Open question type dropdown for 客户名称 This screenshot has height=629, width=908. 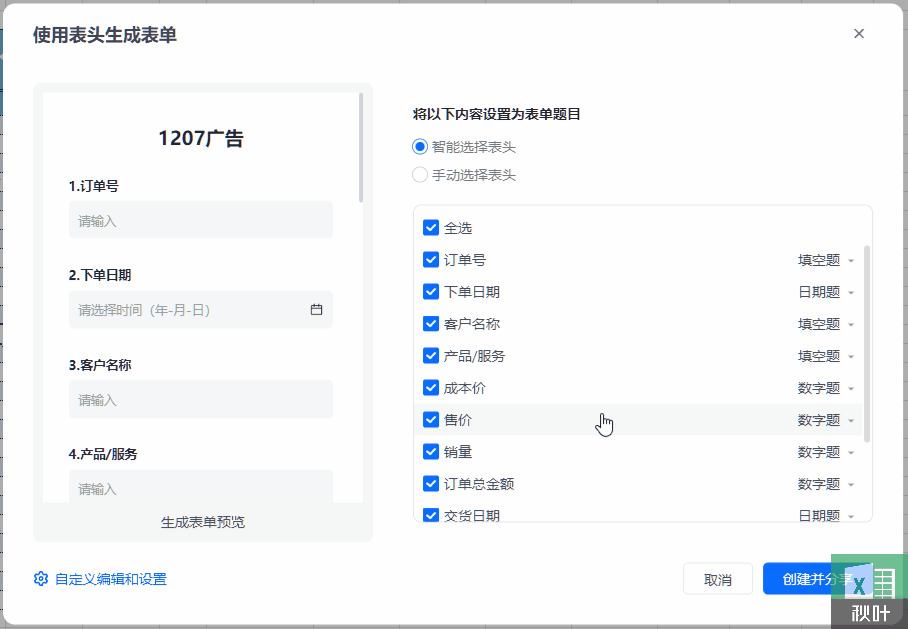826,324
